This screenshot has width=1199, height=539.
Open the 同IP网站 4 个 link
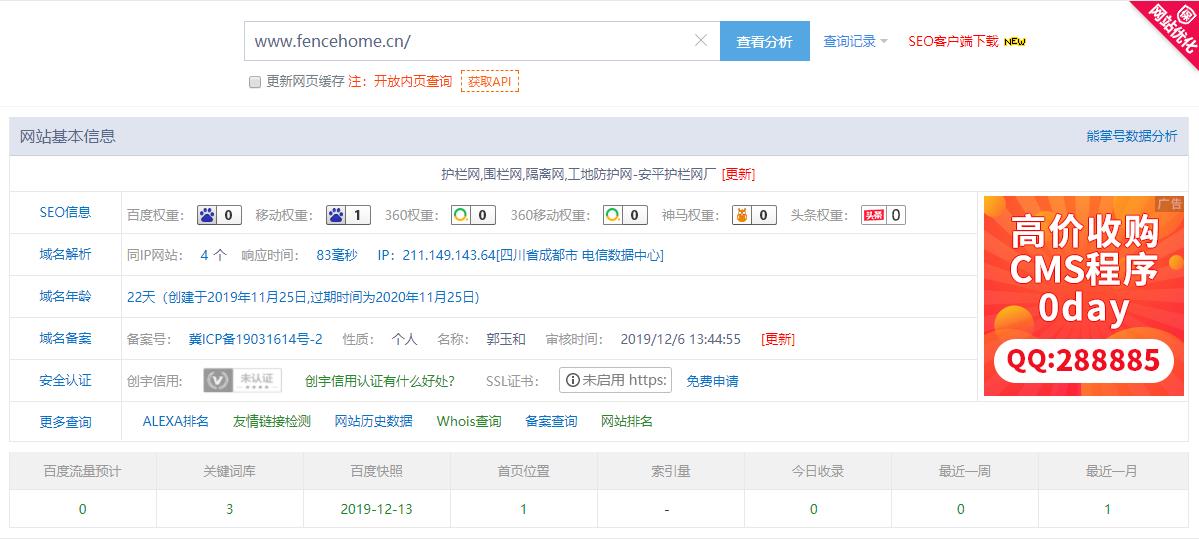pos(213,255)
